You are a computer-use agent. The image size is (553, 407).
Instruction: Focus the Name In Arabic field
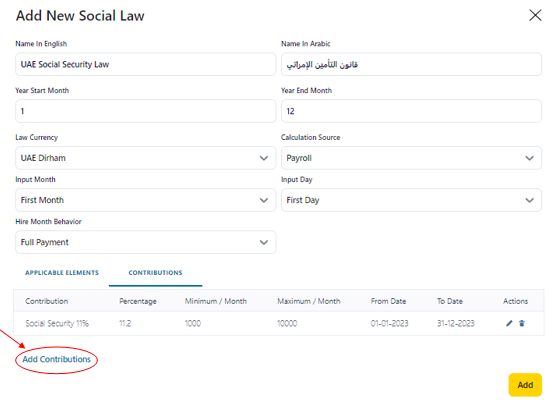pyautogui.click(x=411, y=64)
